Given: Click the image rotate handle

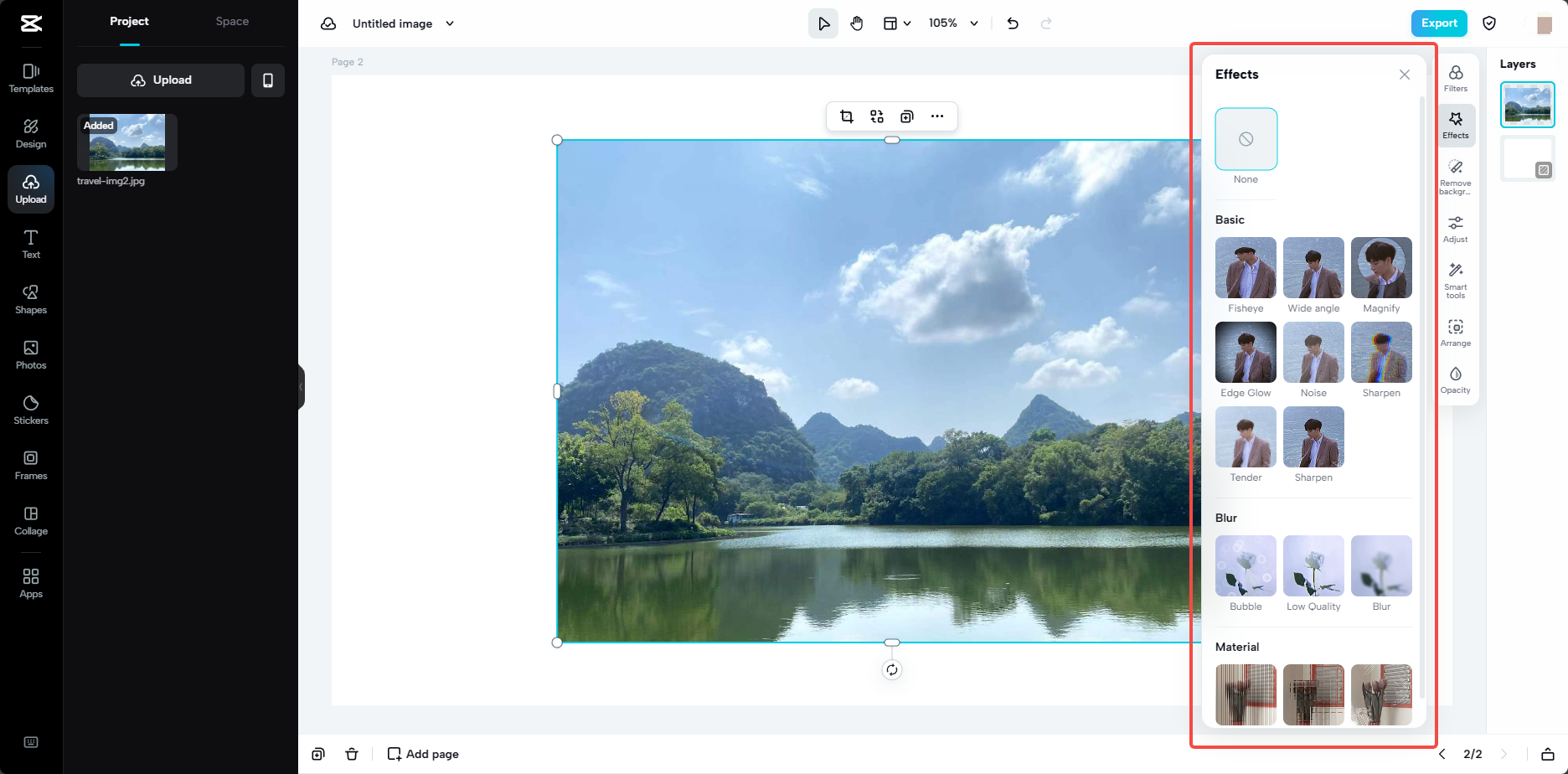Looking at the screenshot, I should point(892,669).
